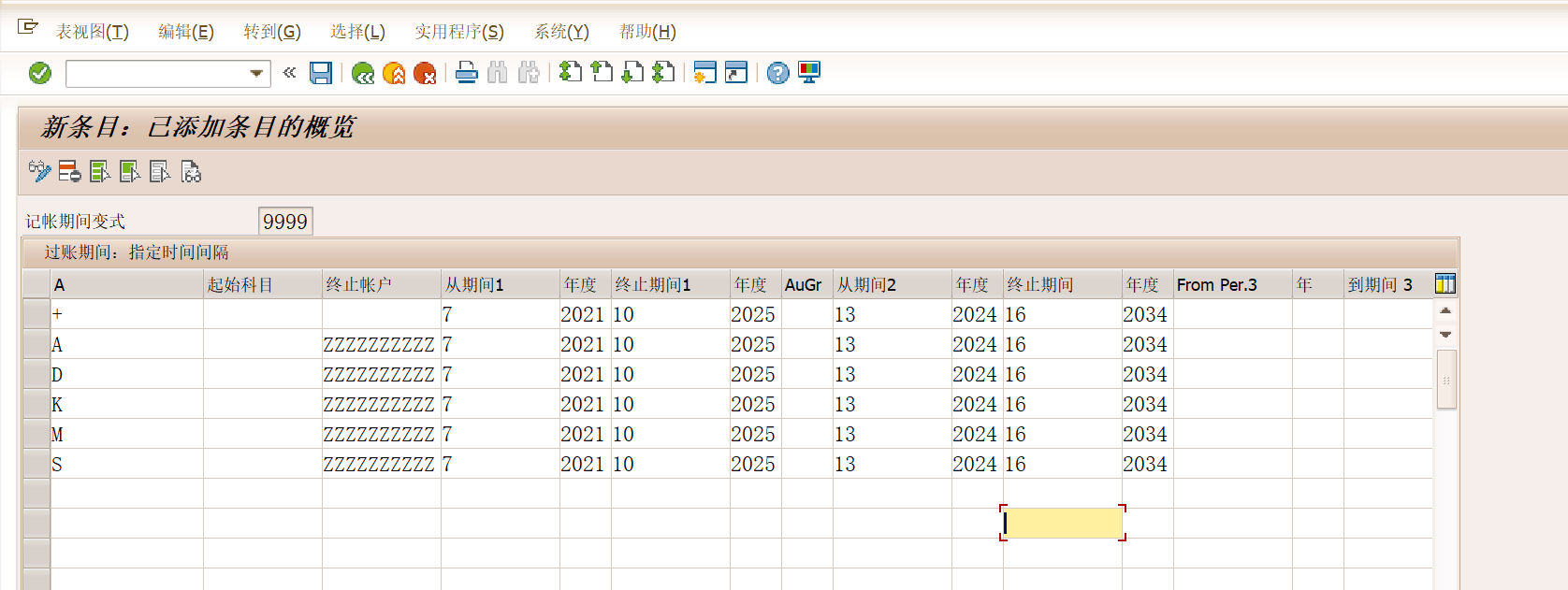
Task: Select the row marked with + sign
Action: click(36, 314)
